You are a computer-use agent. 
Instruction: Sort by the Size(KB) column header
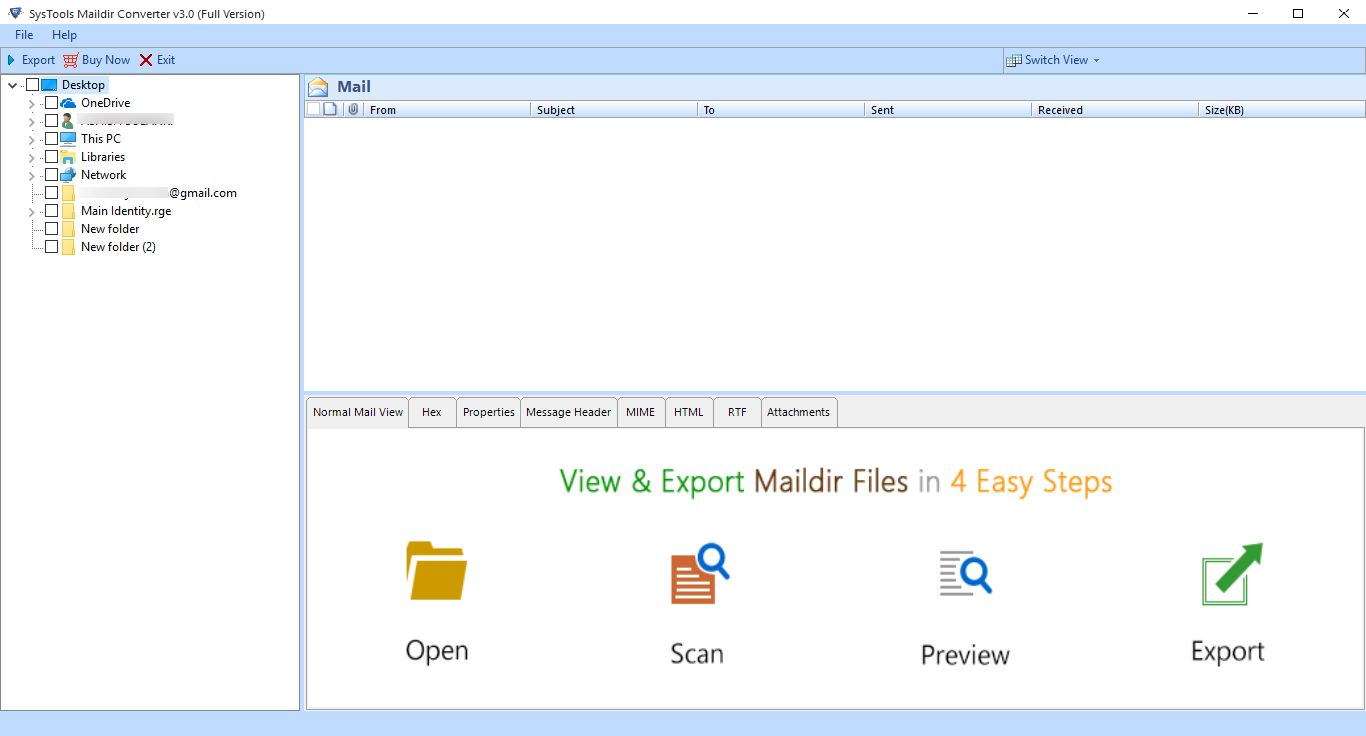click(x=1282, y=110)
